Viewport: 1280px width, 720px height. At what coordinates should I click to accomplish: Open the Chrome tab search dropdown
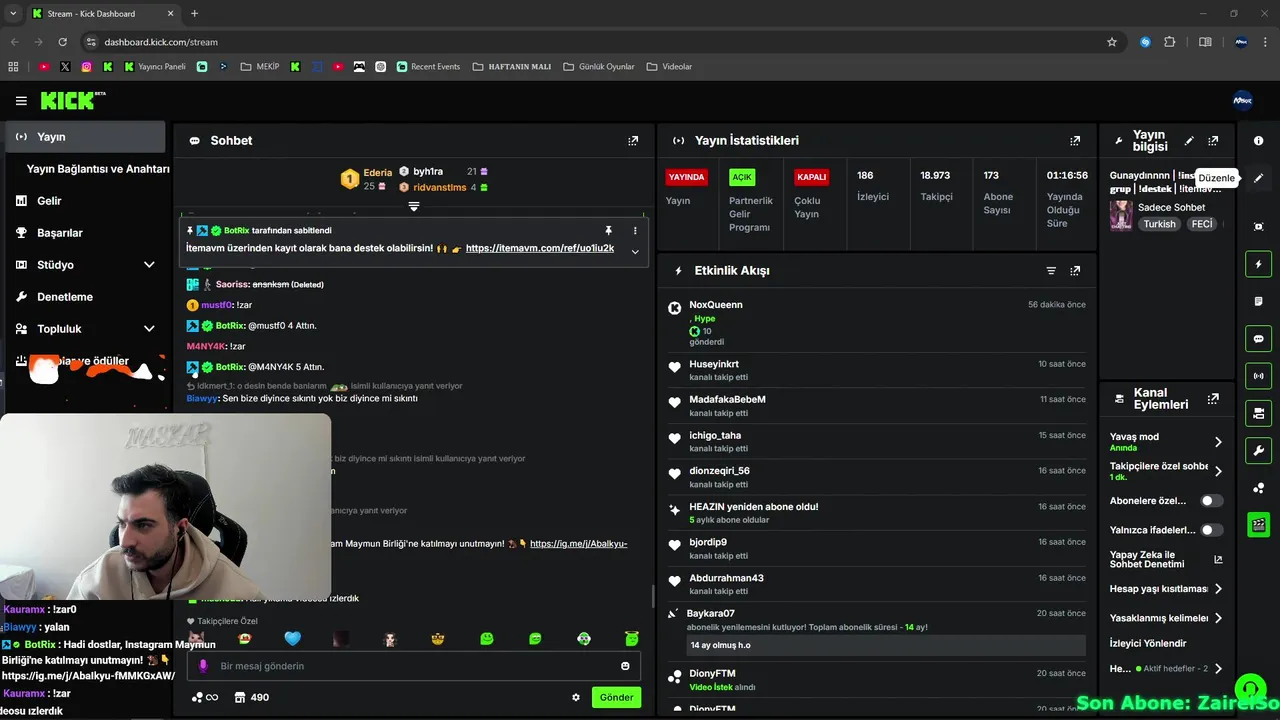[x=12, y=13]
